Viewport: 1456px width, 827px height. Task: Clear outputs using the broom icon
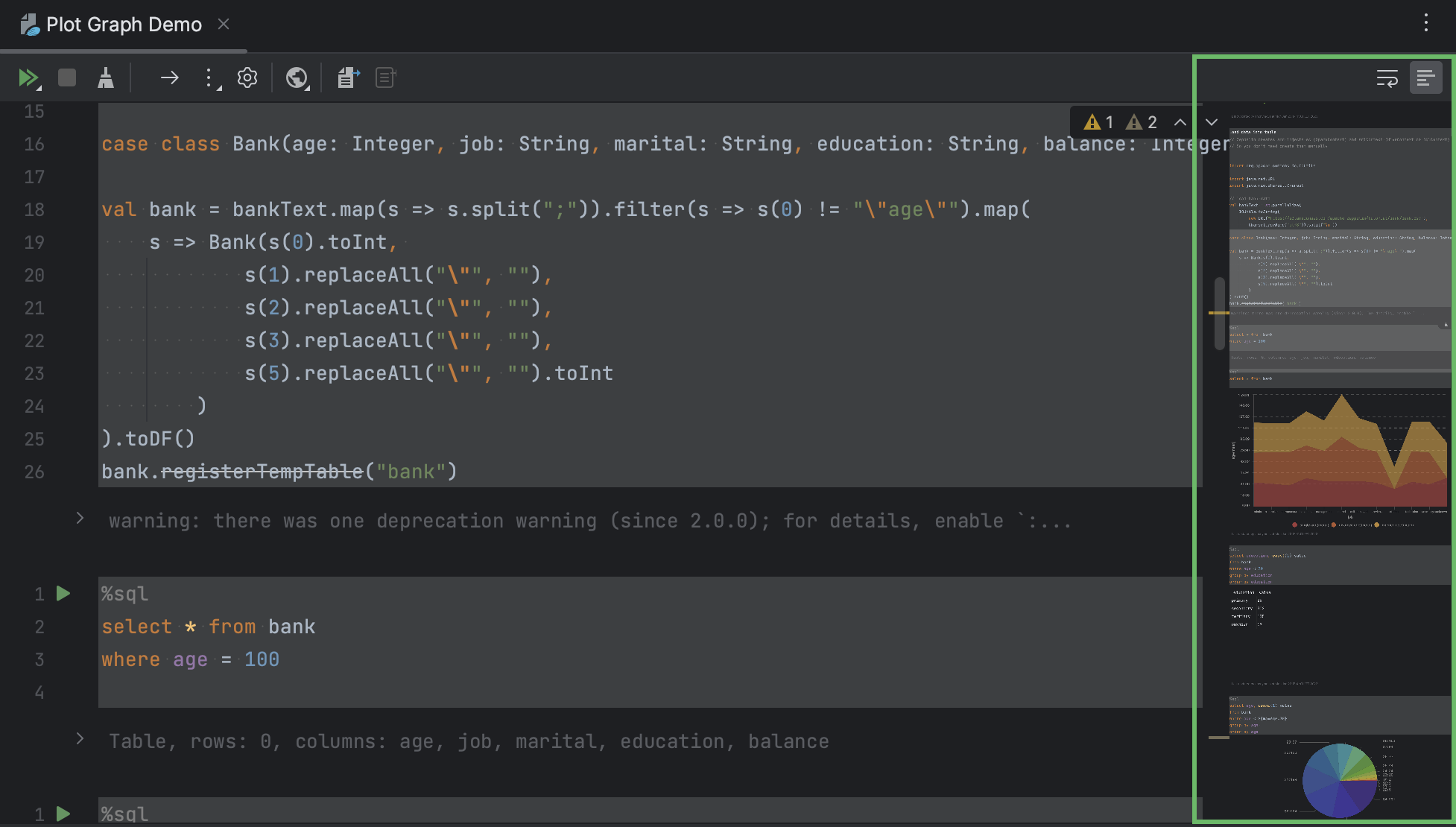point(105,77)
